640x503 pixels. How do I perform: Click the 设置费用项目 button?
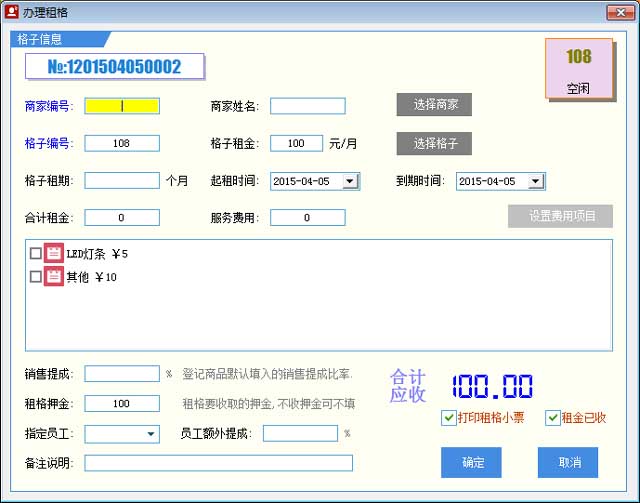point(560,216)
